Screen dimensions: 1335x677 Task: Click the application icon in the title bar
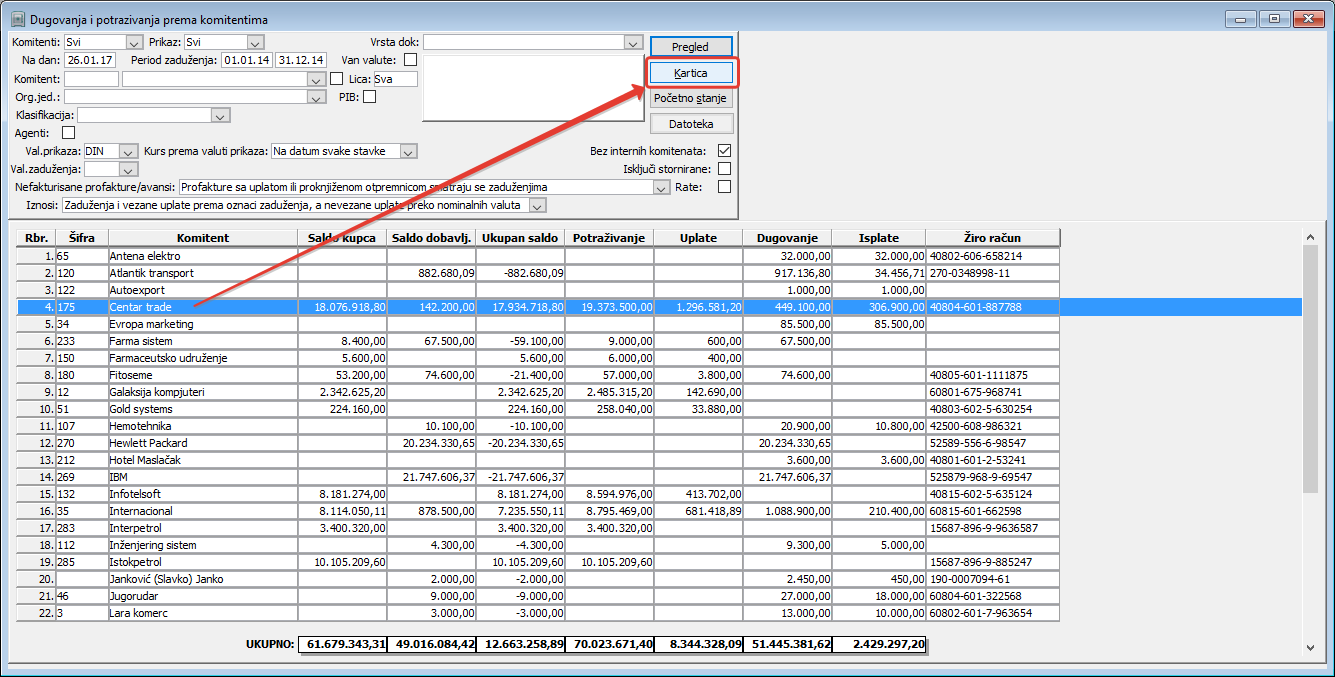pyautogui.click(x=17, y=19)
